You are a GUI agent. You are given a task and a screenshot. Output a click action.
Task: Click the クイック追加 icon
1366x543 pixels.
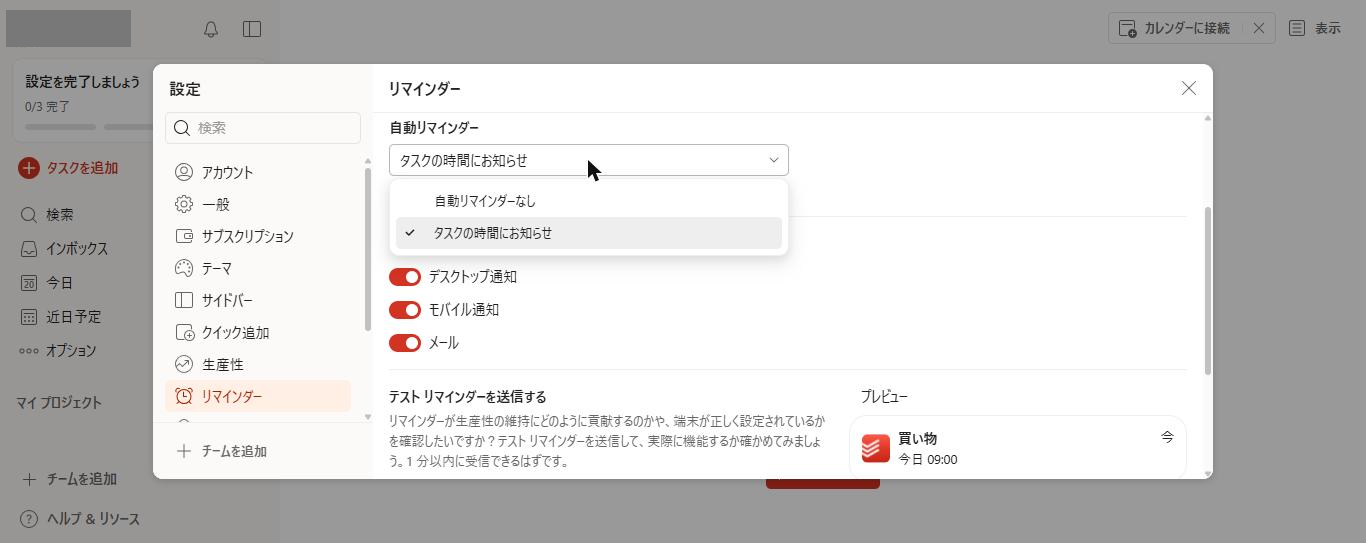[x=184, y=332]
